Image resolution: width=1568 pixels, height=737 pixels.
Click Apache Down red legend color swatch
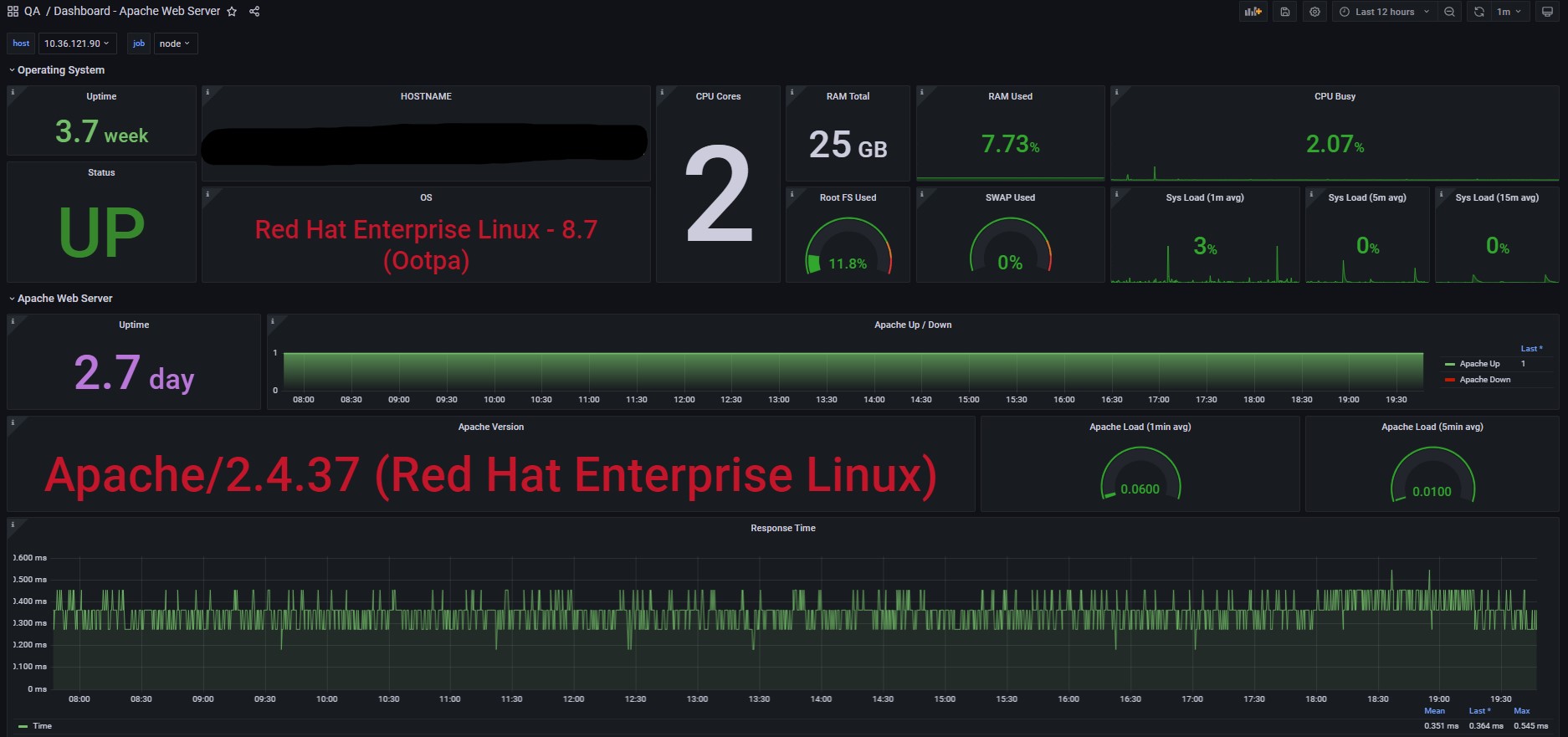click(1450, 380)
